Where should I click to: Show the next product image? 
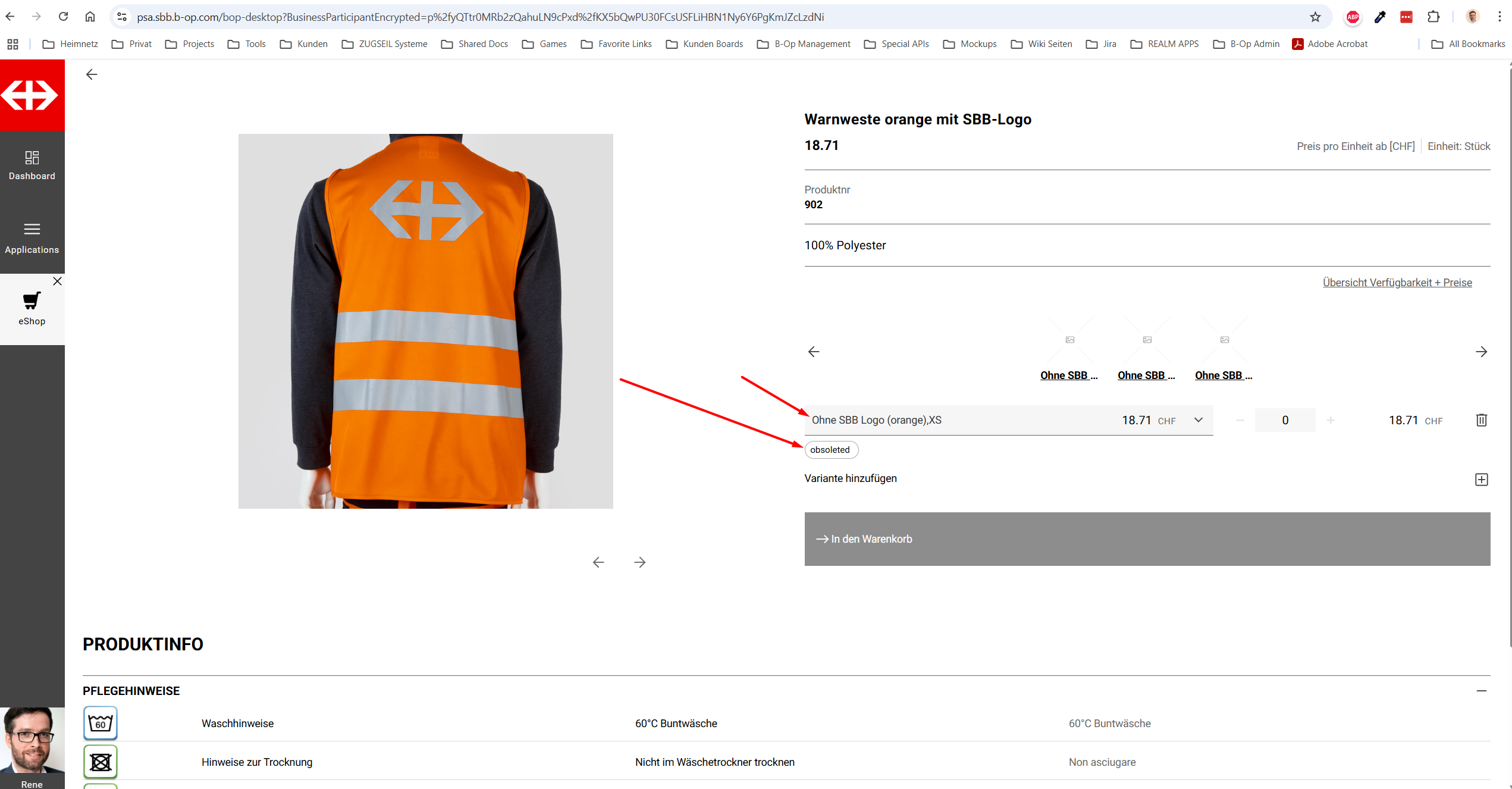coord(639,562)
